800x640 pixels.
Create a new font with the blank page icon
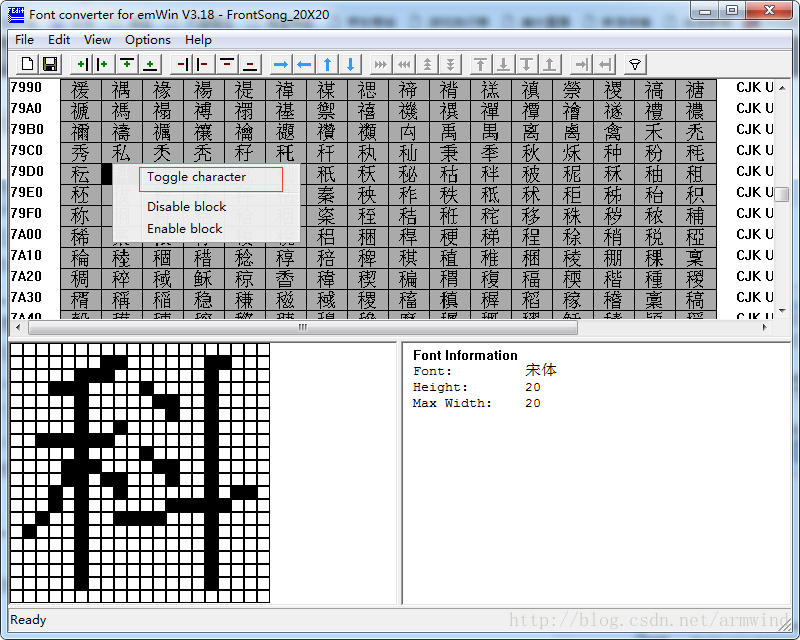[28, 64]
